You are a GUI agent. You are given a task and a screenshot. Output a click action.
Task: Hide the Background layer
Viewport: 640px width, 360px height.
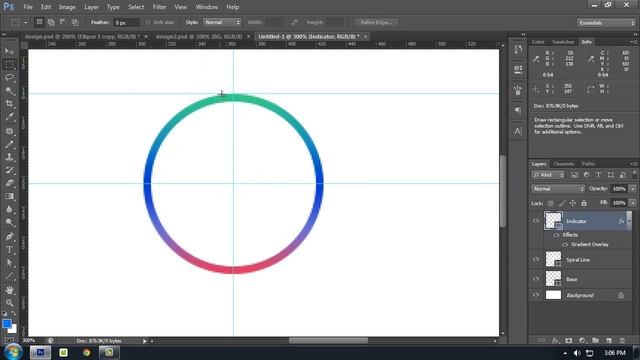click(536, 295)
